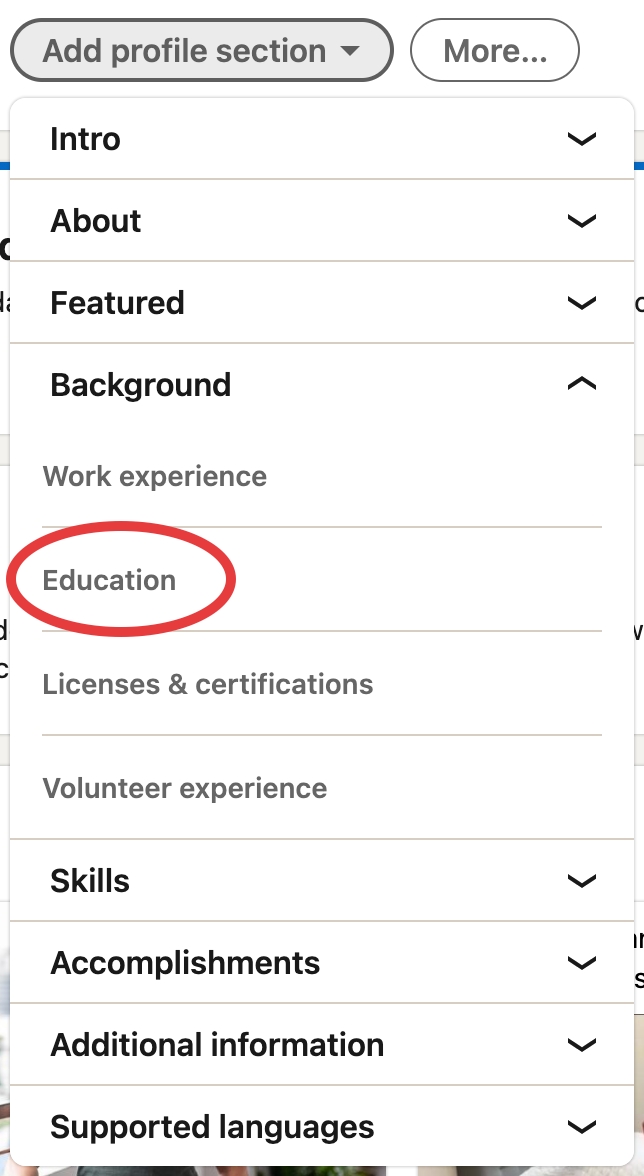Expand Featured with its down chevron
The width and height of the screenshot is (644, 1176).
pyautogui.click(x=581, y=303)
